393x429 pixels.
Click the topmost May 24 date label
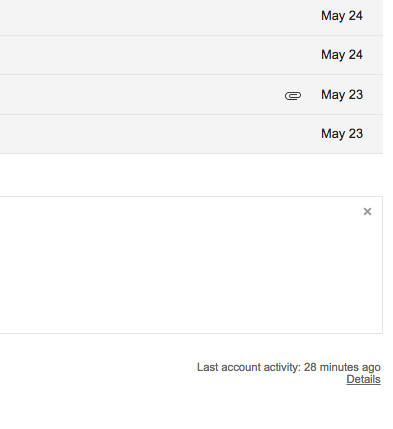(342, 16)
